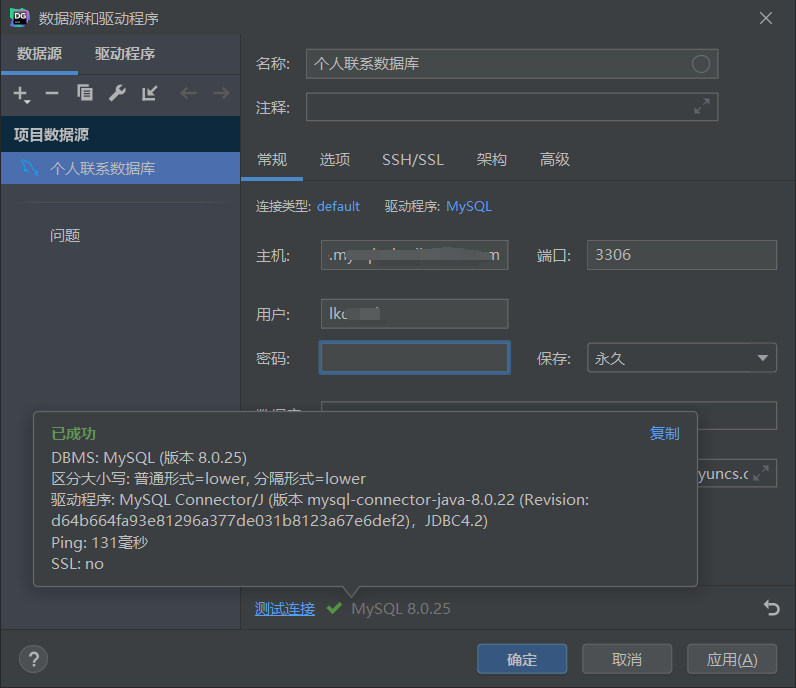
Task: Close the dialog with X button
Action: [x=766, y=18]
